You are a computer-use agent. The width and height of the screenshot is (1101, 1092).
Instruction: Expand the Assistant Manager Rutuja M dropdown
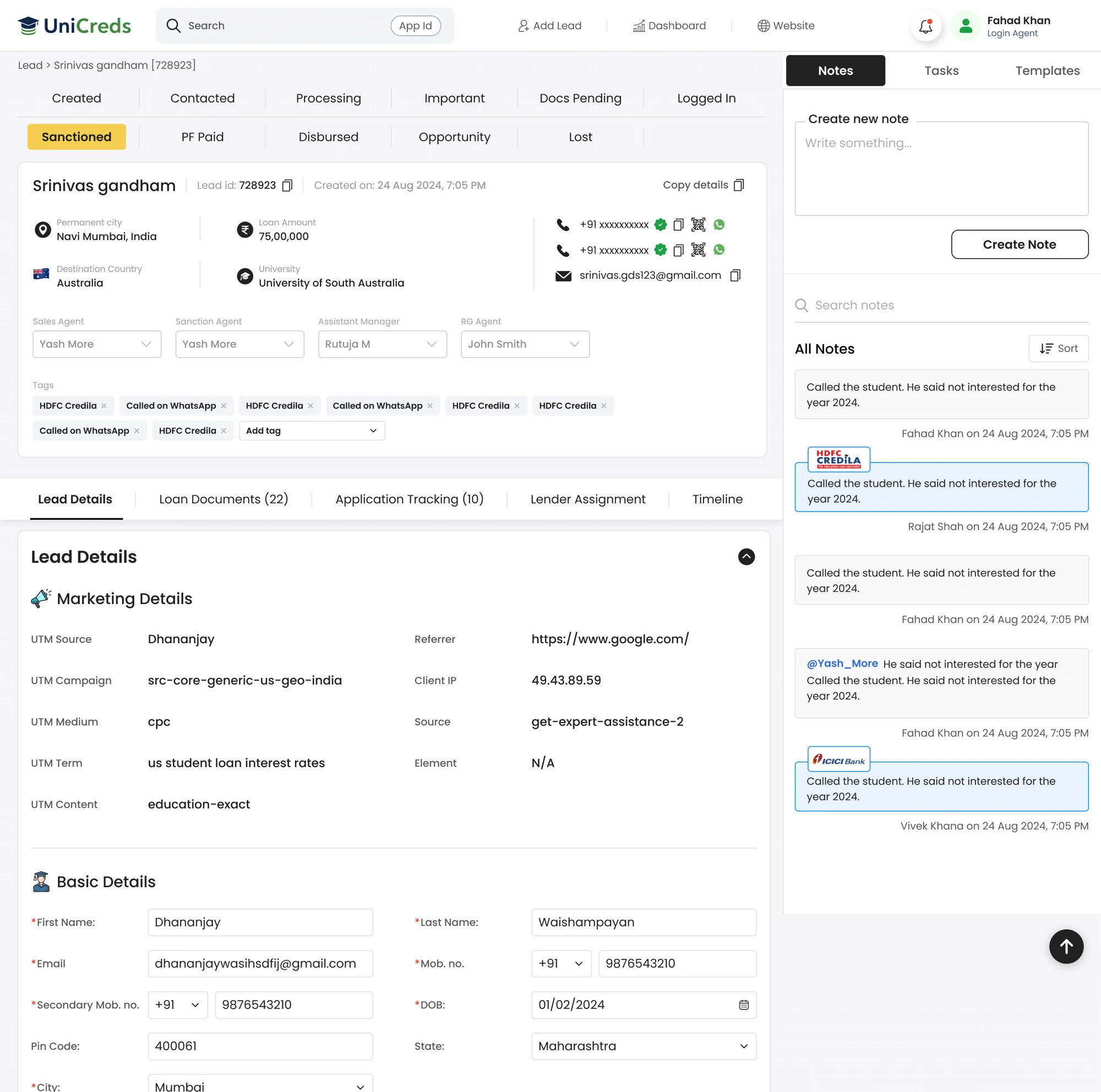click(383, 344)
